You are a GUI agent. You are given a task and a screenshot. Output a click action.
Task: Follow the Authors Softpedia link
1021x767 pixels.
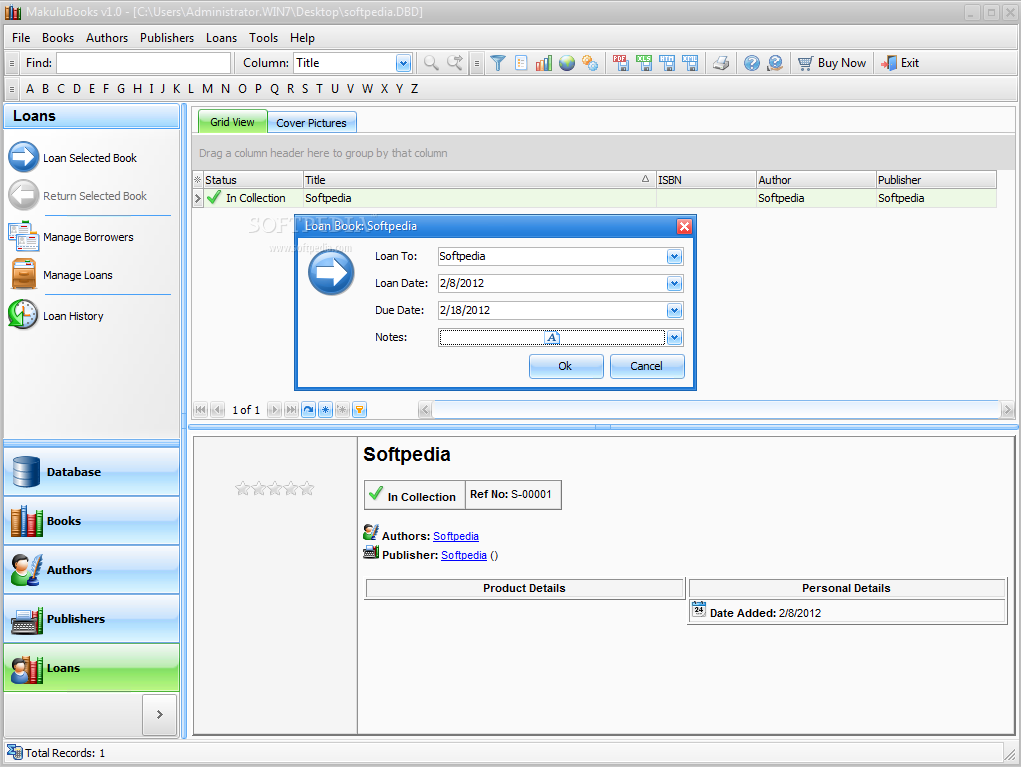coord(456,536)
